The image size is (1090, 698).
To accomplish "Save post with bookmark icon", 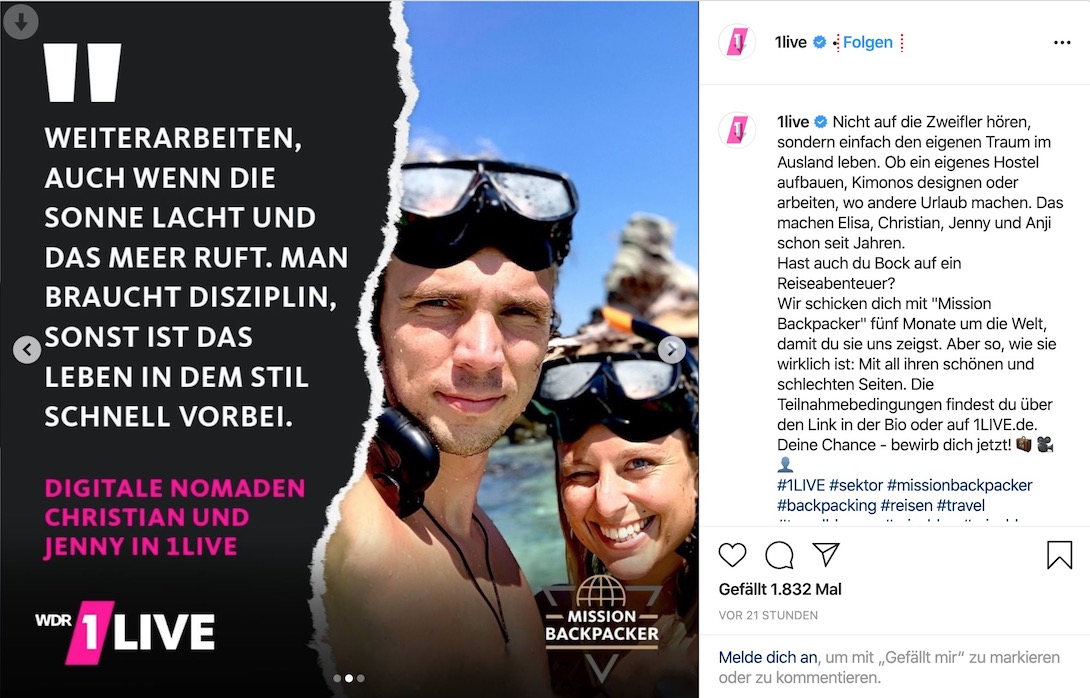I will (1059, 555).
